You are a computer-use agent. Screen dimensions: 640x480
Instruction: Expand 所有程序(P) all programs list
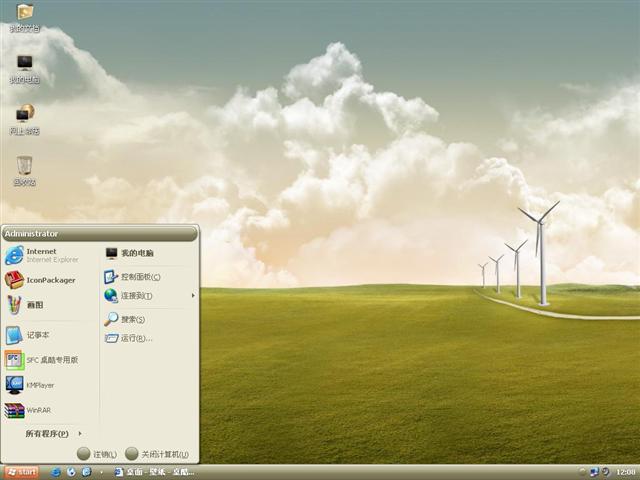(x=50, y=434)
